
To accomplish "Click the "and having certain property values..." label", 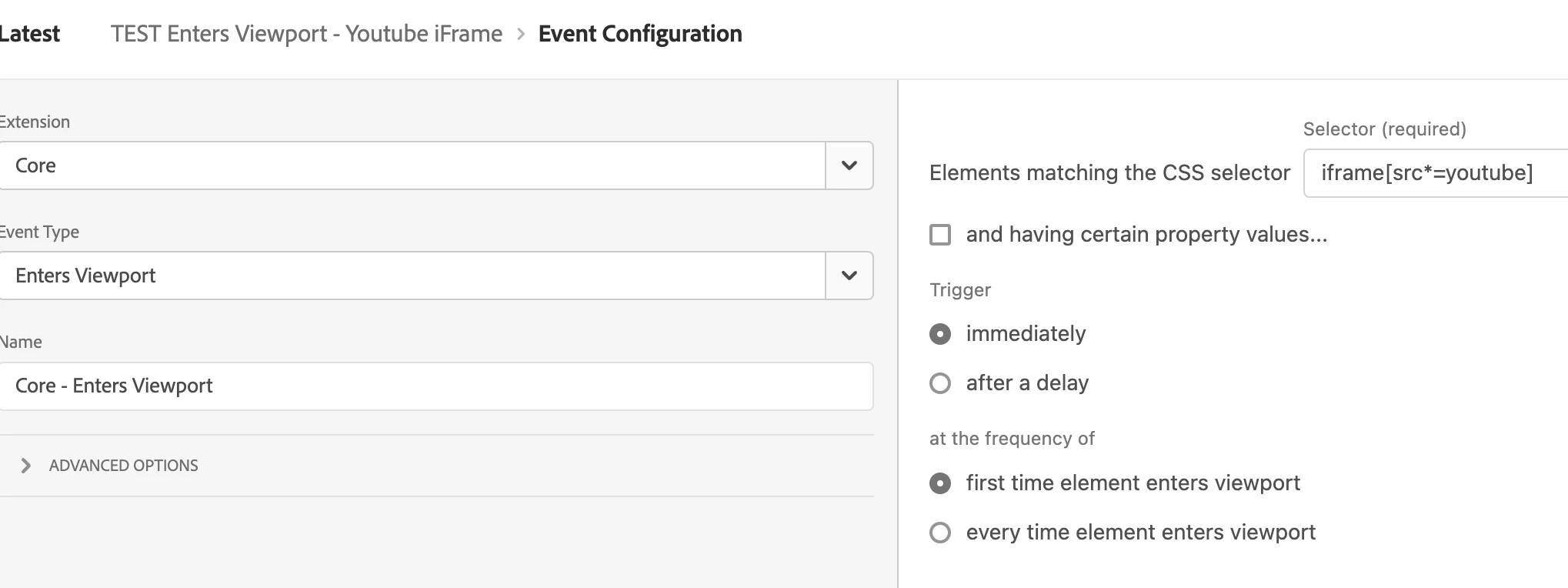I will [1146, 235].
